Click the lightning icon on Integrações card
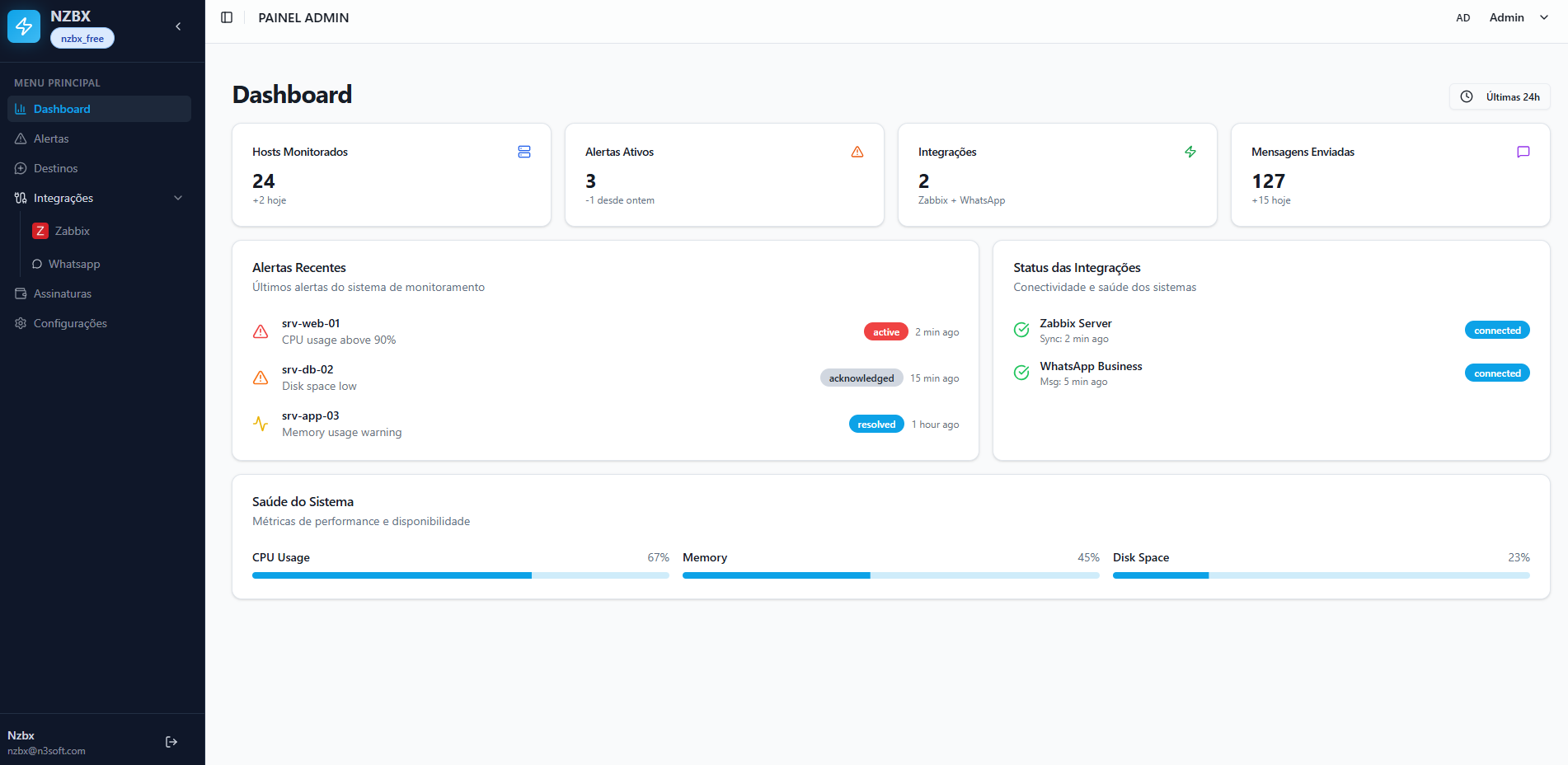The image size is (1568, 765). pyautogui.click(x=1190, y=152)
